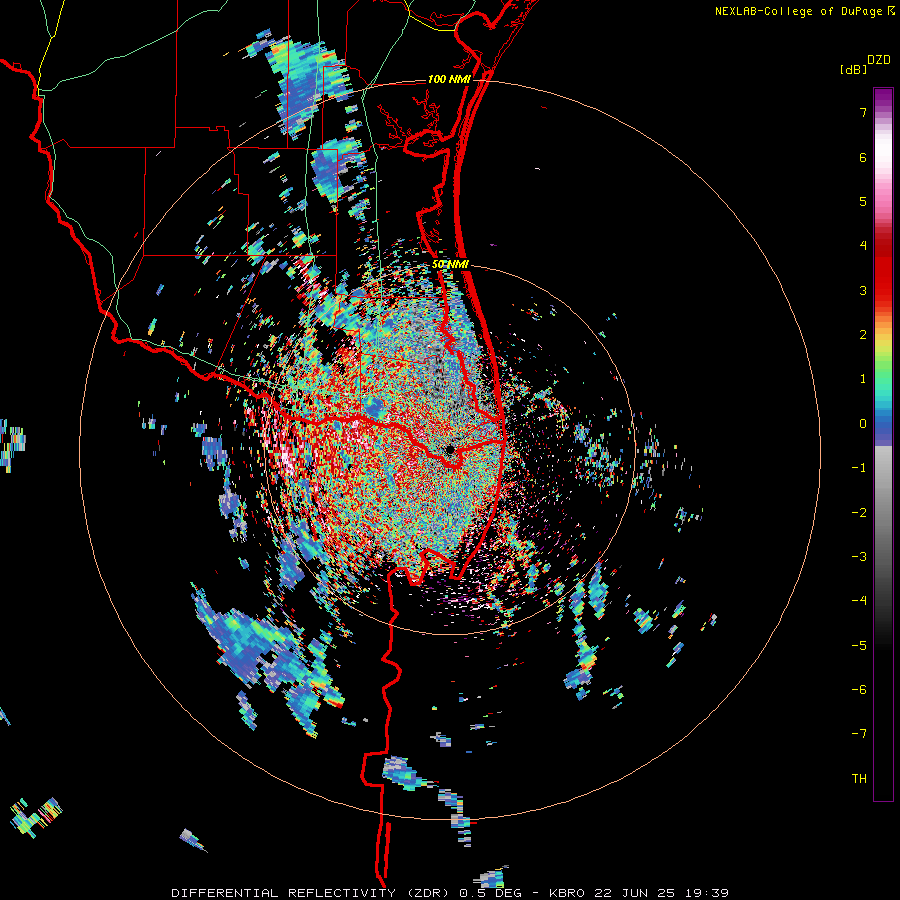The width and height of the screenshot is (900, 900).
Task: Click the TH threshold label on the scale
Action: point(859,779)
